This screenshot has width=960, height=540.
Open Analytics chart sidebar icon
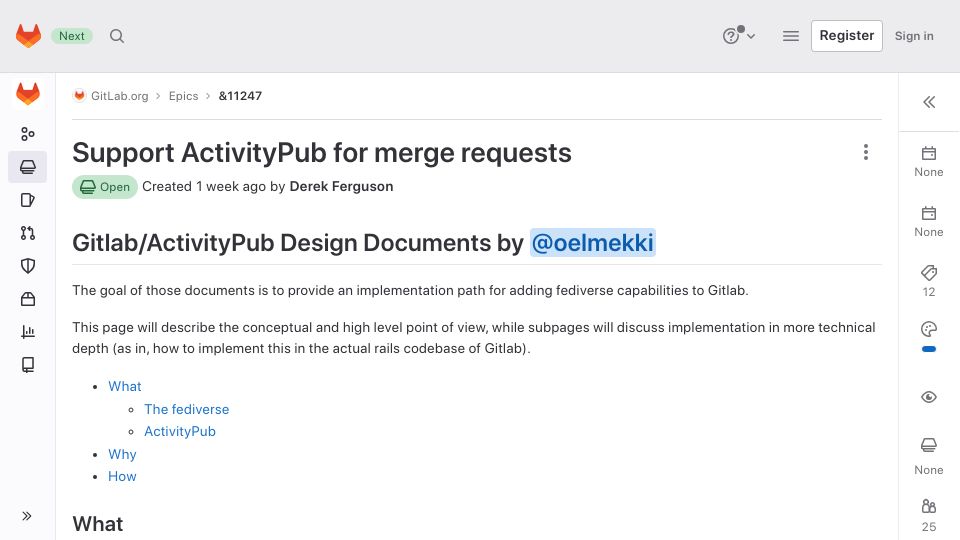click(28, 332)
